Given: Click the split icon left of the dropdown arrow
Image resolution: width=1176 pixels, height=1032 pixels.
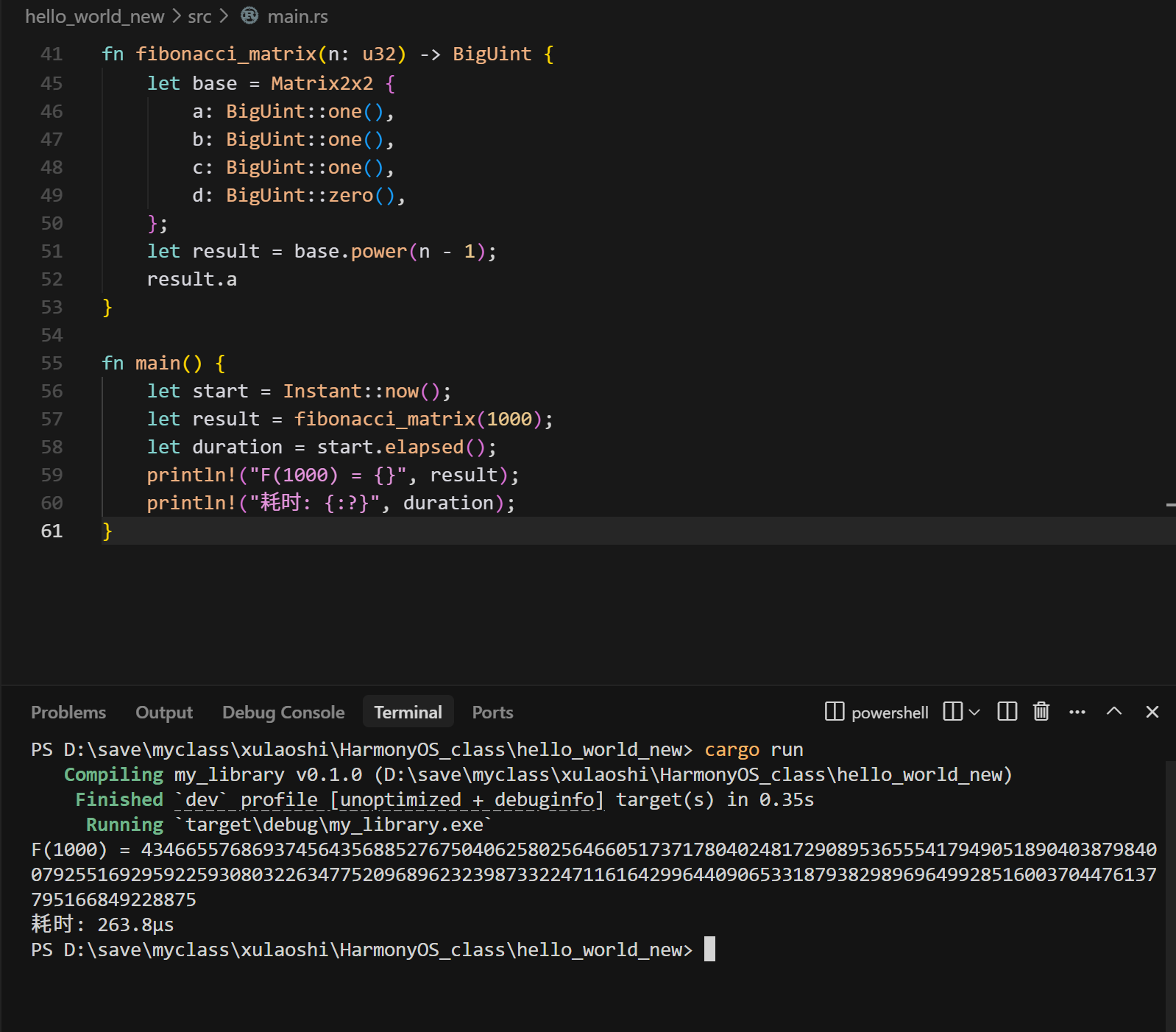Looking at the screenshot, I should point(952,712).
